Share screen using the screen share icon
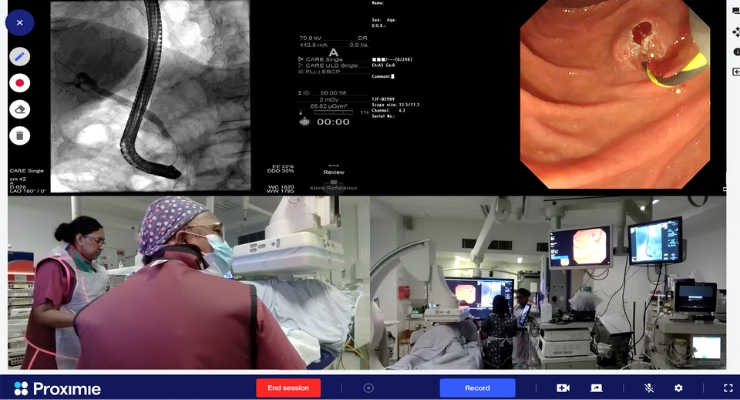 (596, 388)
